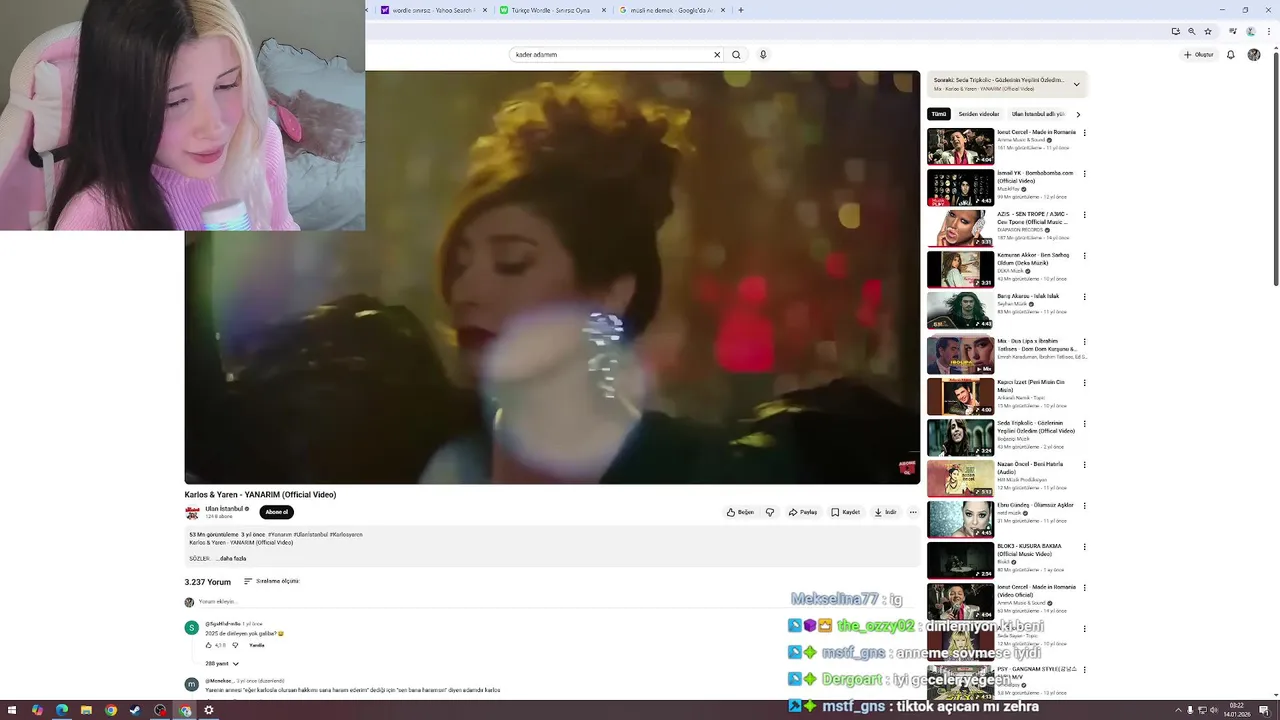Bookmark this page with star icon
Screen dimensions: 1280x720
1208,31
